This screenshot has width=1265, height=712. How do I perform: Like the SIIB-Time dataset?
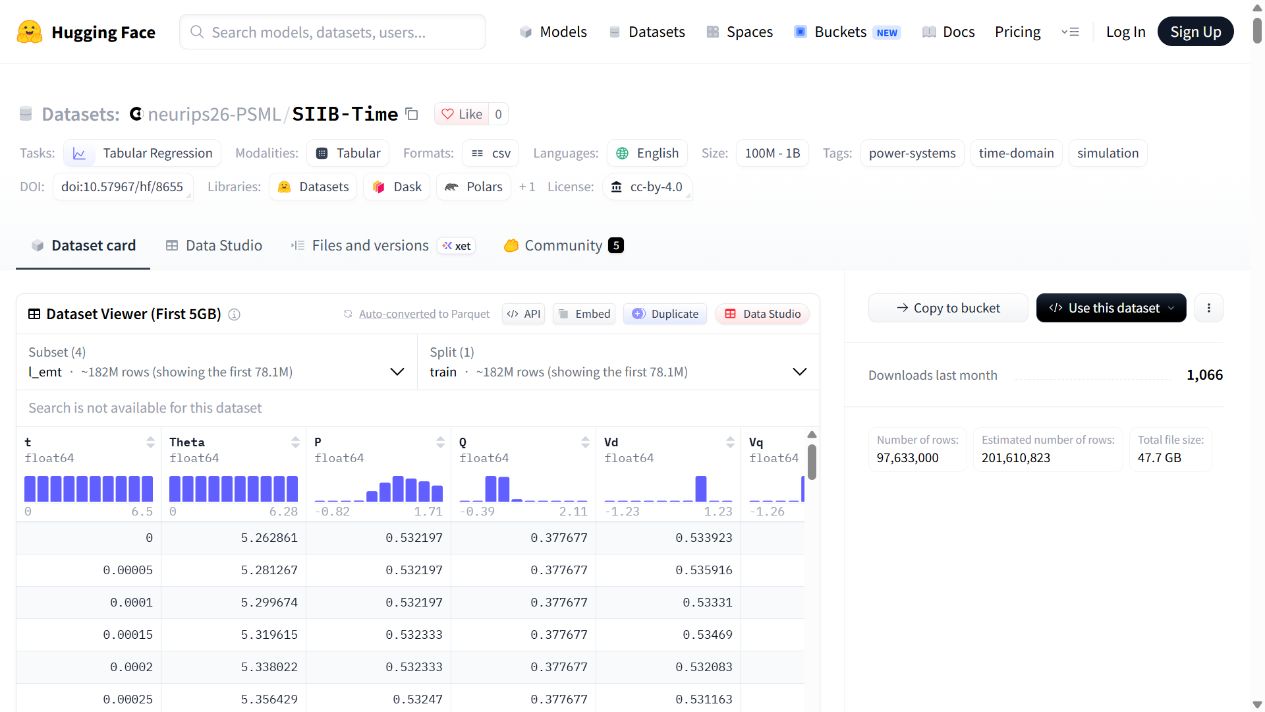point(462,114)
